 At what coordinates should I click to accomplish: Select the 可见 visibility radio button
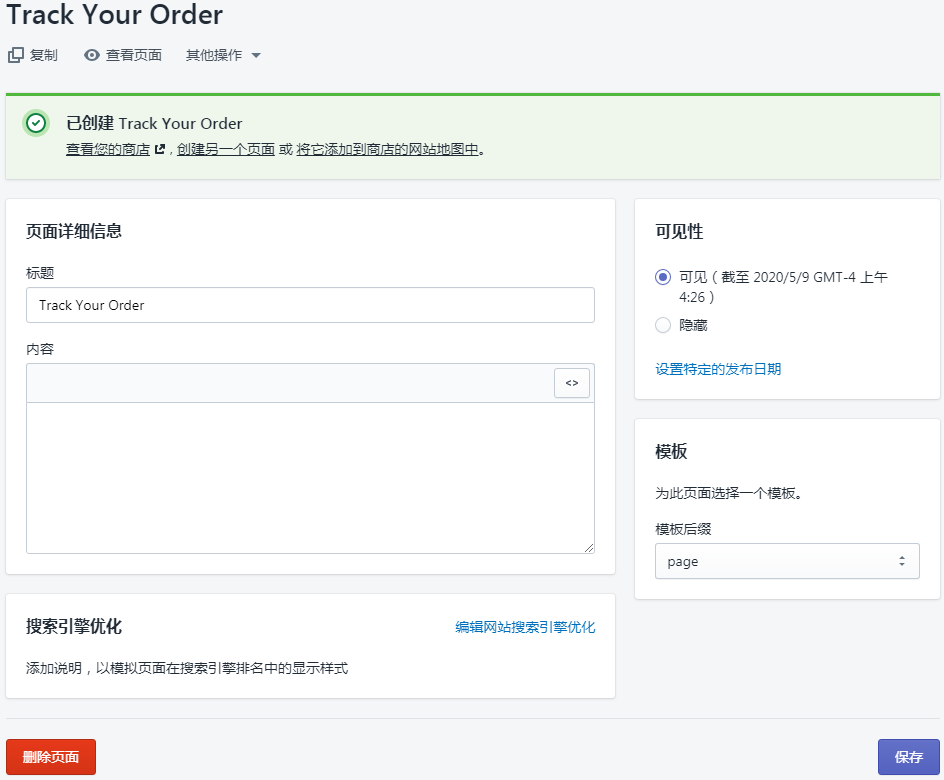tap(661, 277)
